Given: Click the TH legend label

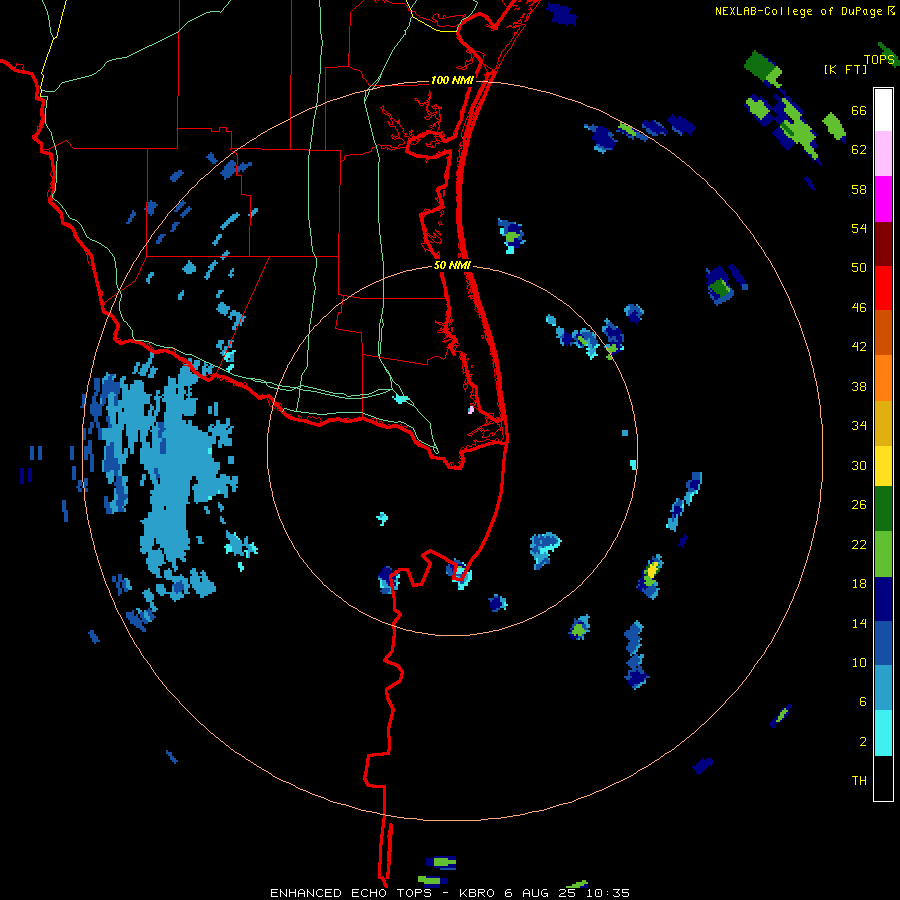Looking at the screenshot, I should point(859,781).
